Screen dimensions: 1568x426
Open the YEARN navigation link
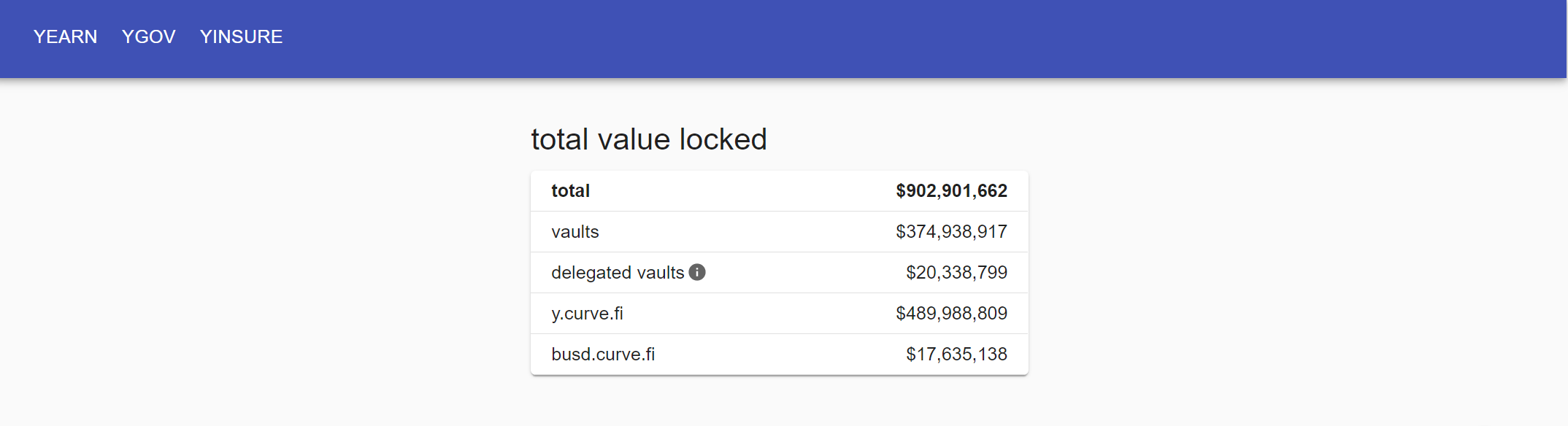pos(65,36)
